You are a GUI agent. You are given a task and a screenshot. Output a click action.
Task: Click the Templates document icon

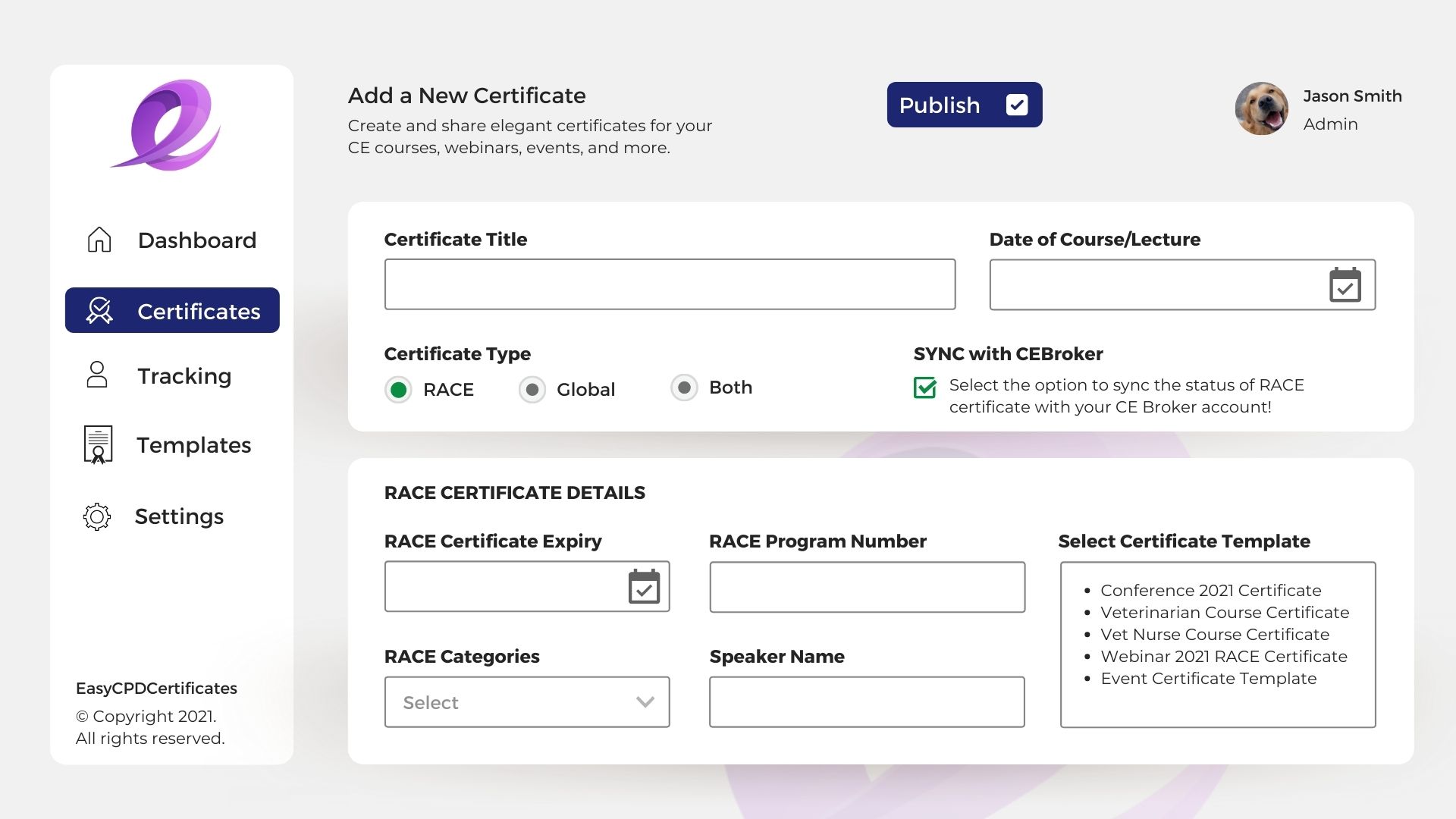98,444
